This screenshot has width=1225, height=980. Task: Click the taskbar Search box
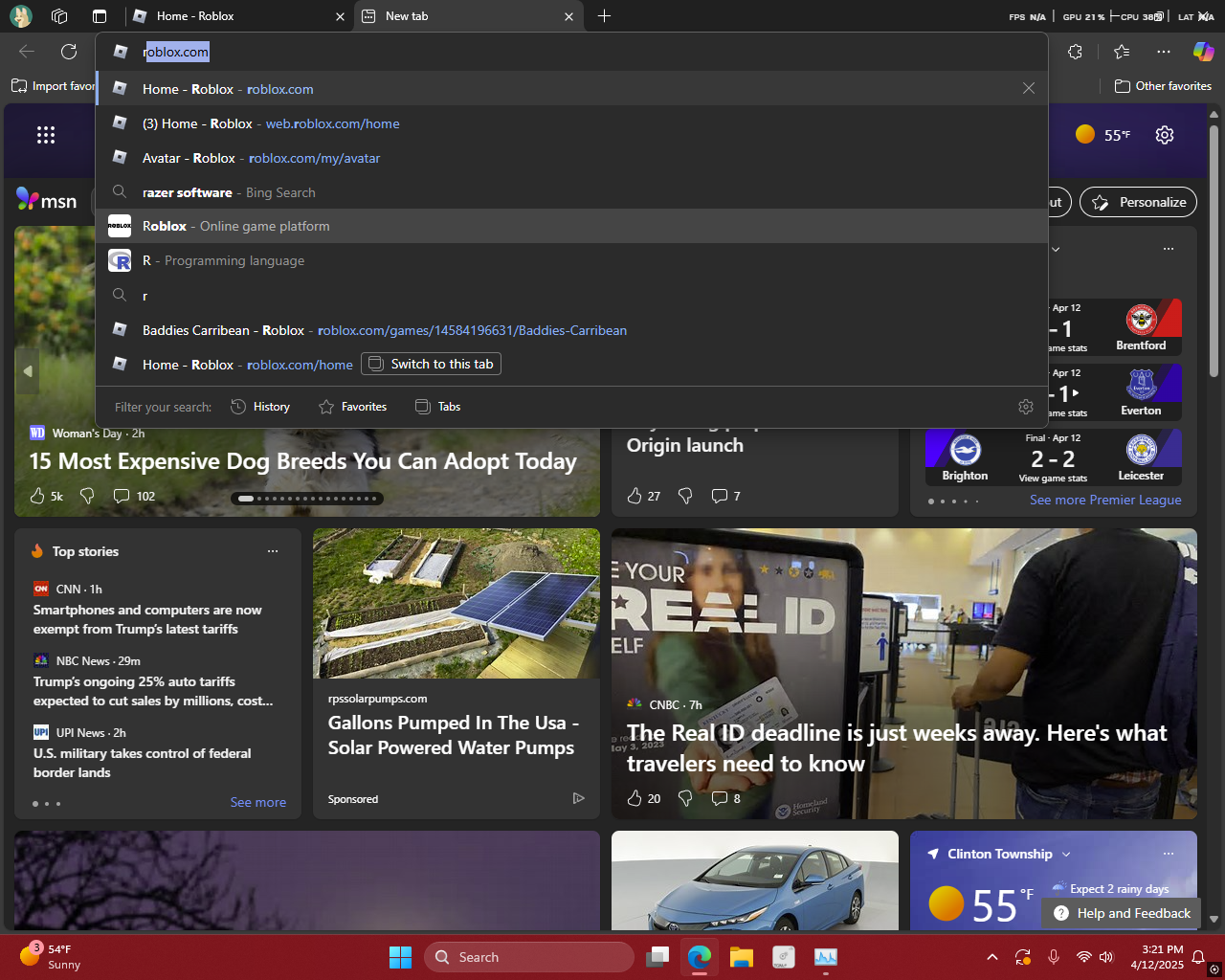(x=529, y=957)
